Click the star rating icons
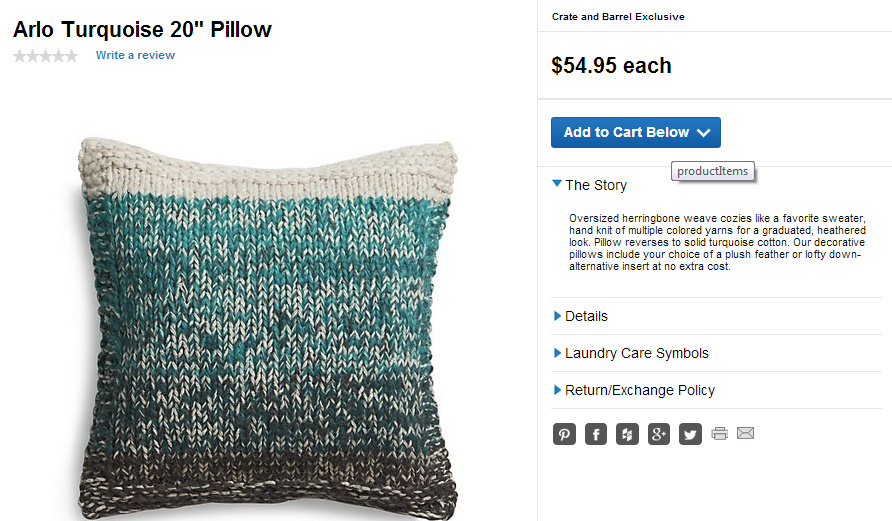This screenshot has height=521, width=892. (x=46, y=56)
